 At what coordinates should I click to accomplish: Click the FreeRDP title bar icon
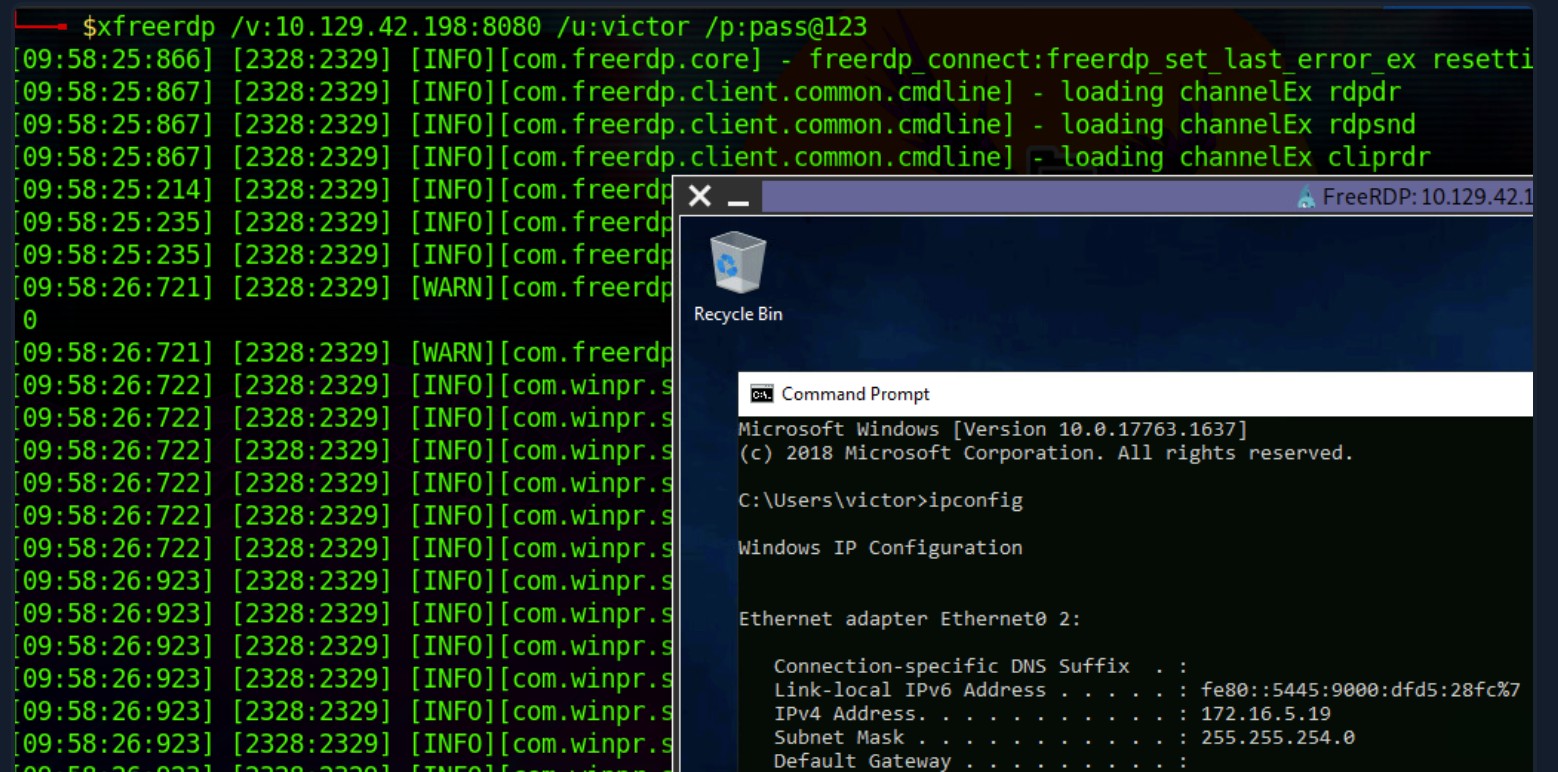coord(1306,197)
